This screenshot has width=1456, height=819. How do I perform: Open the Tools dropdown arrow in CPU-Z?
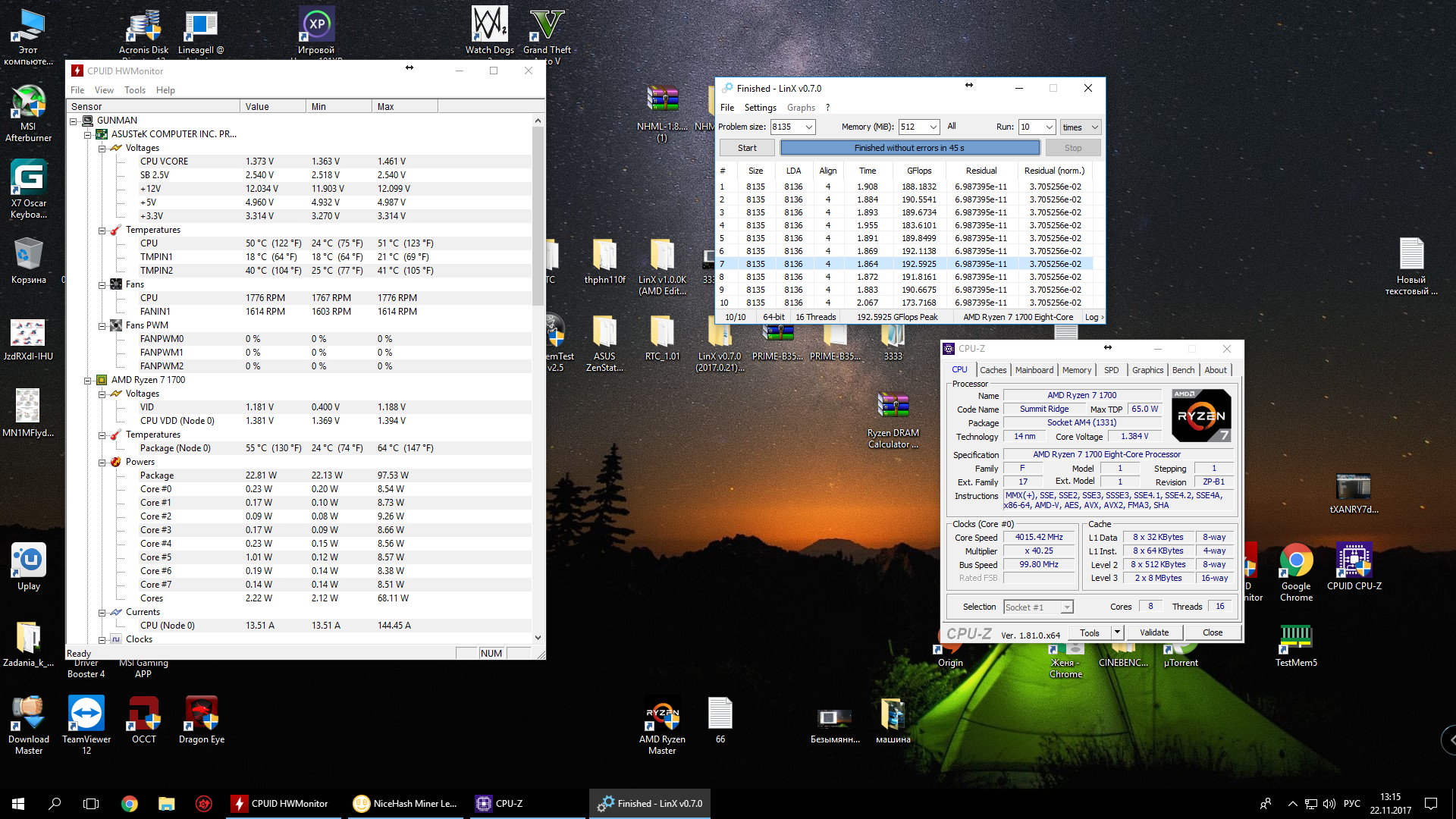[x=1116, y=632]
